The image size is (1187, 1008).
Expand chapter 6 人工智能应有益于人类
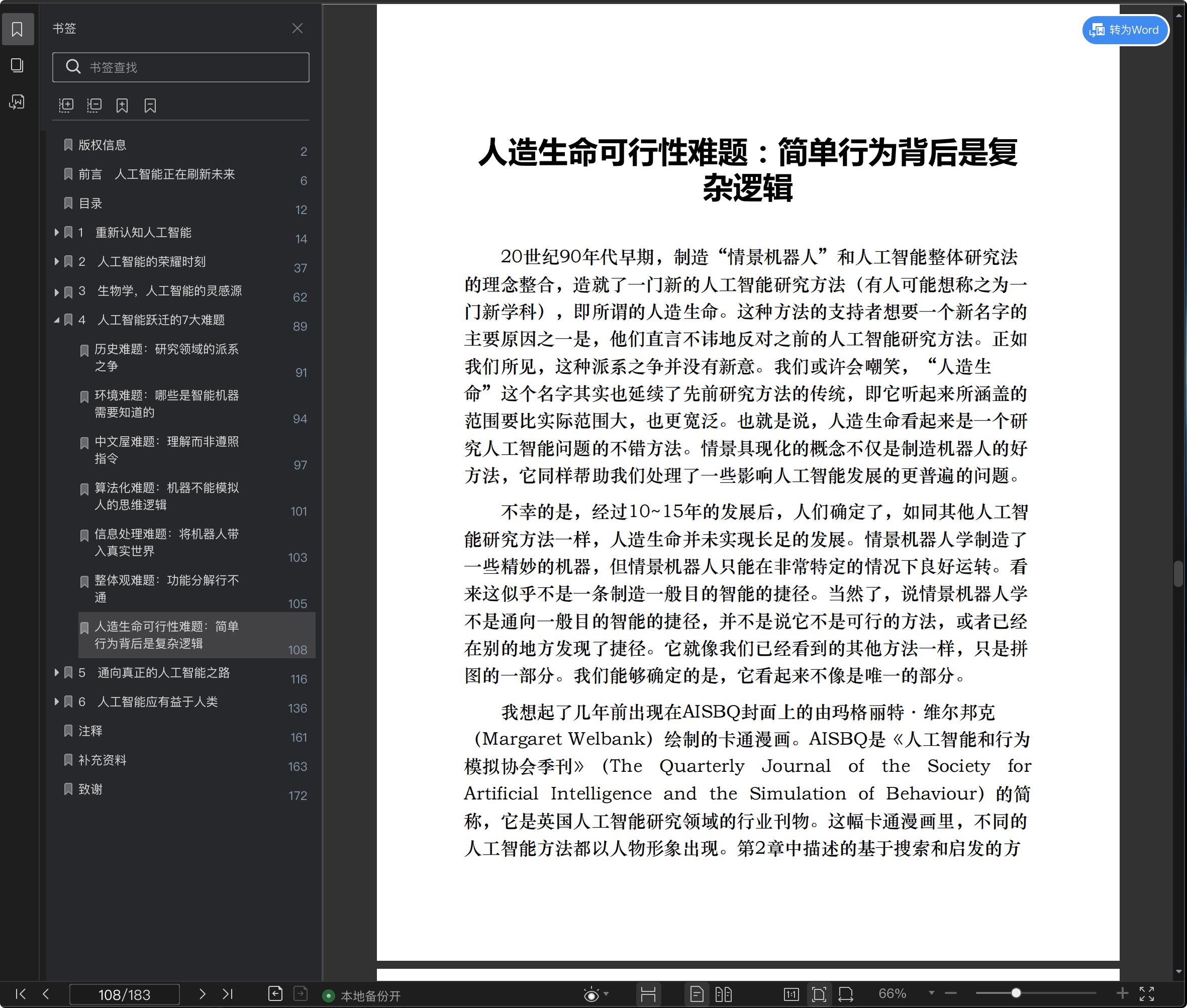click(57, 702)
